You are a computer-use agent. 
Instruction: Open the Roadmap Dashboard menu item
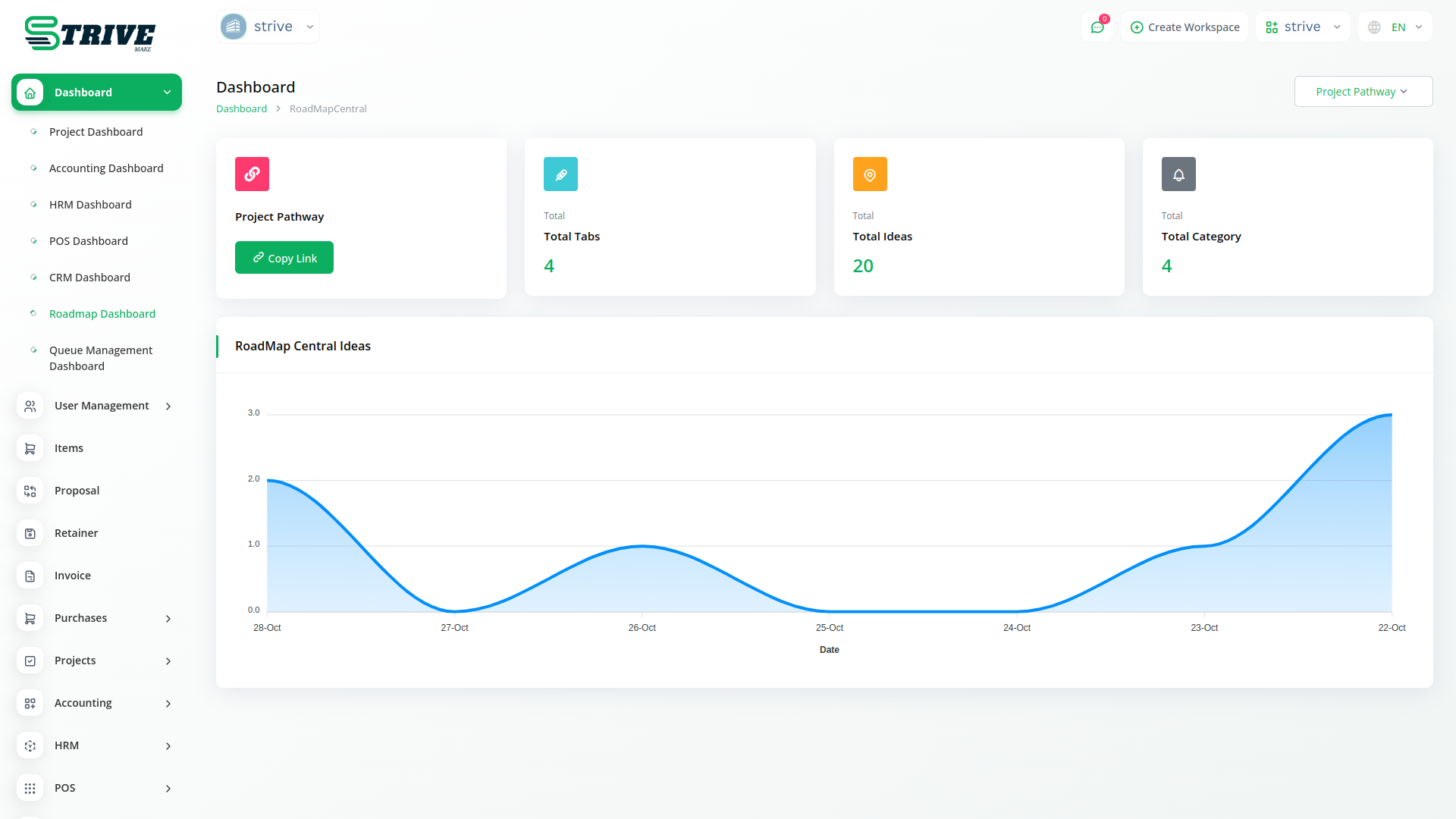[x=102, y=314]
